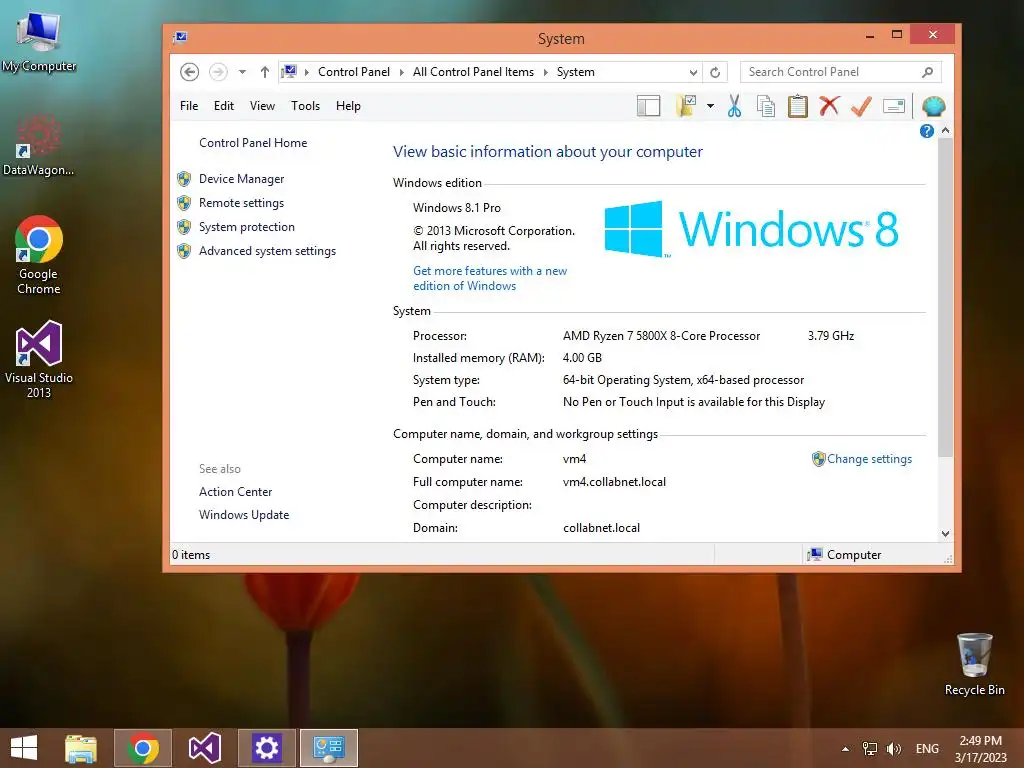Click Control Panel breadcrumb in address bar
Image resolution: width=1024 pixels, height=768 pixels.
[353, 72]
